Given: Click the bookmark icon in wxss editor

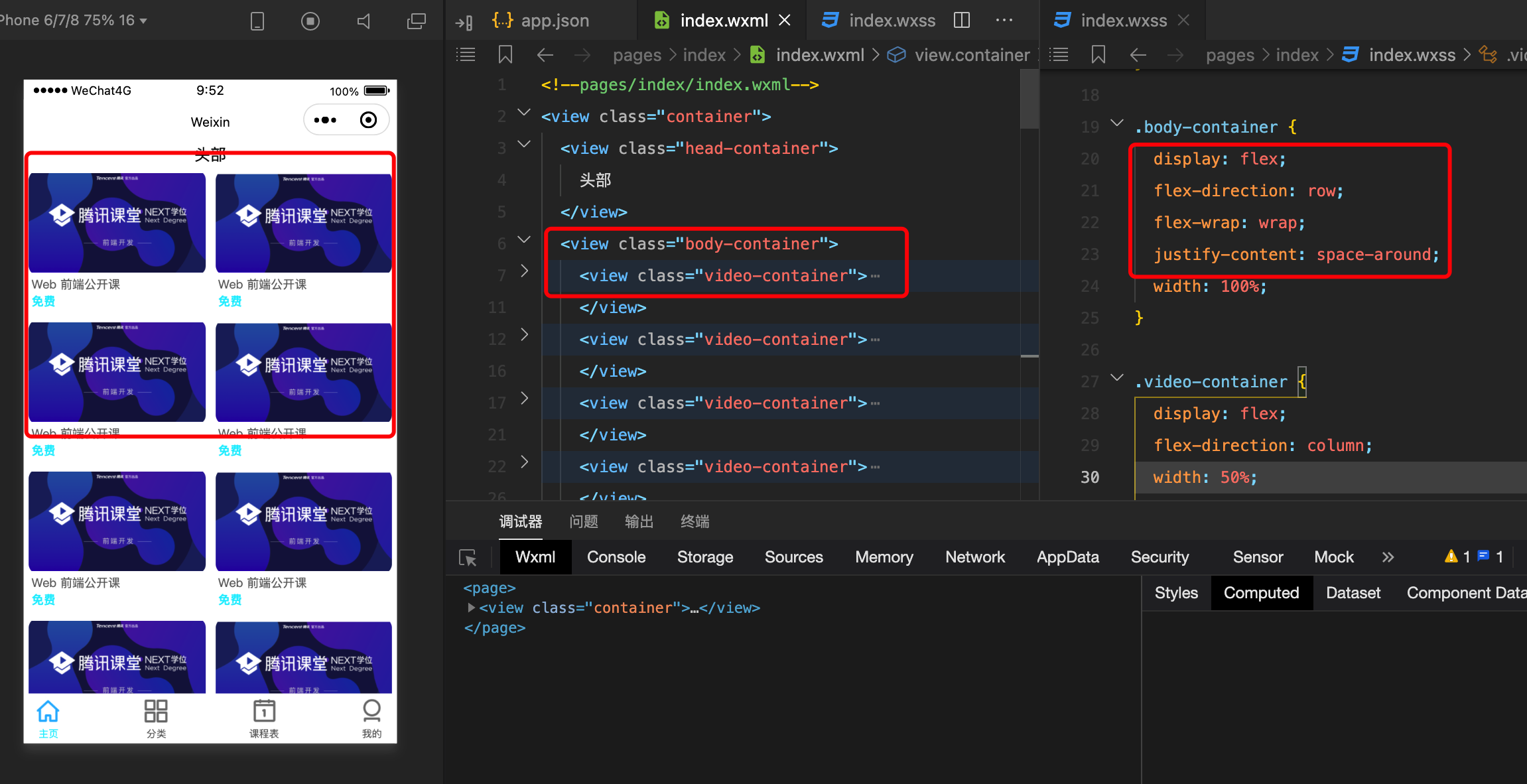Looking at the screenshot, I should click(1098, 54).
